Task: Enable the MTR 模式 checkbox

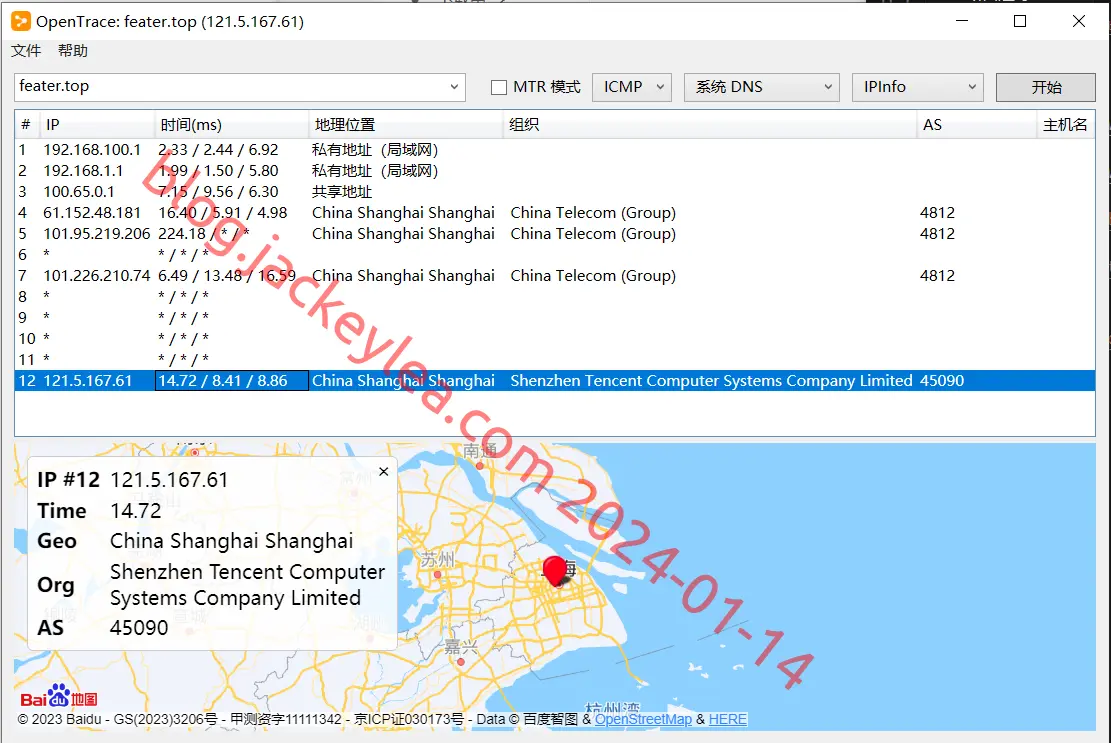Action: [x=499, y=87]
